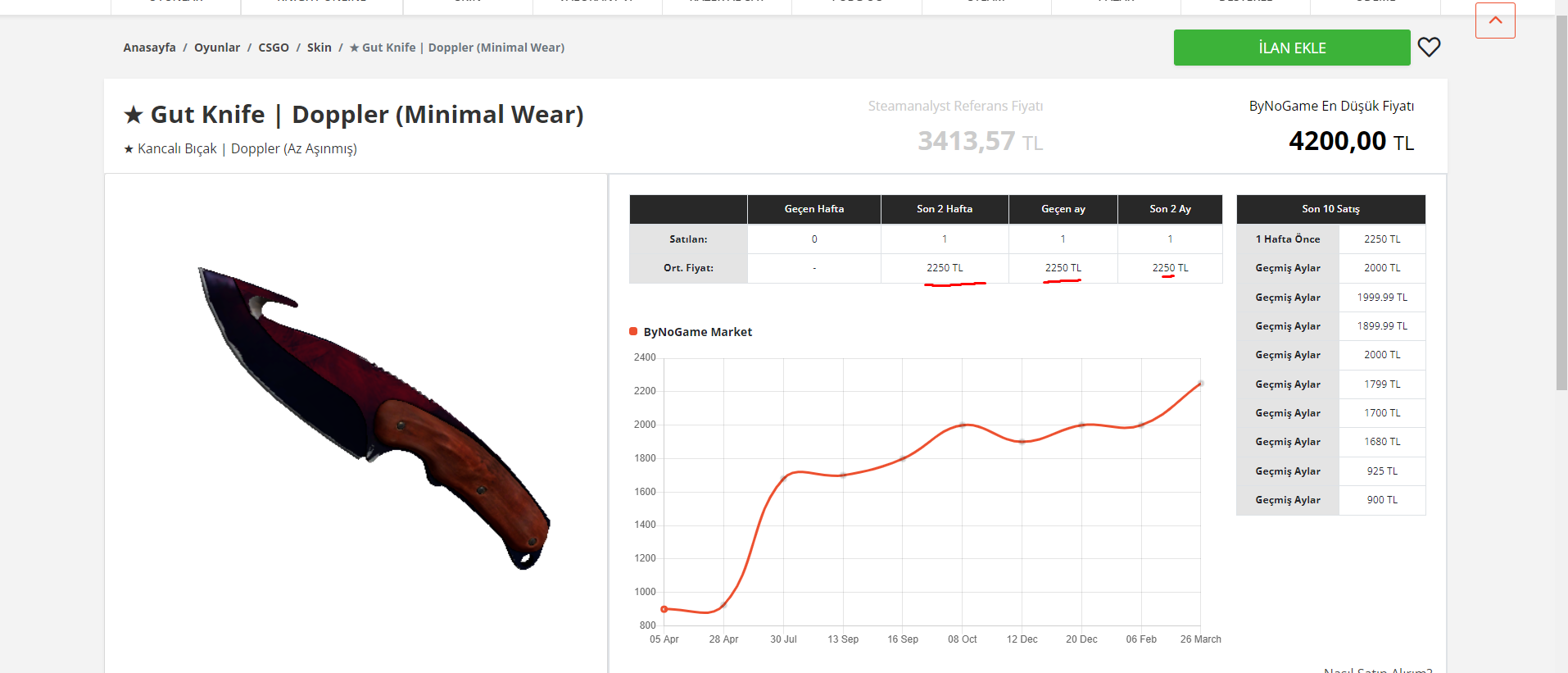Click the 1680 TL sale price
Viewport: 1568px width, 673px height.
click(x=1382, y=442)
